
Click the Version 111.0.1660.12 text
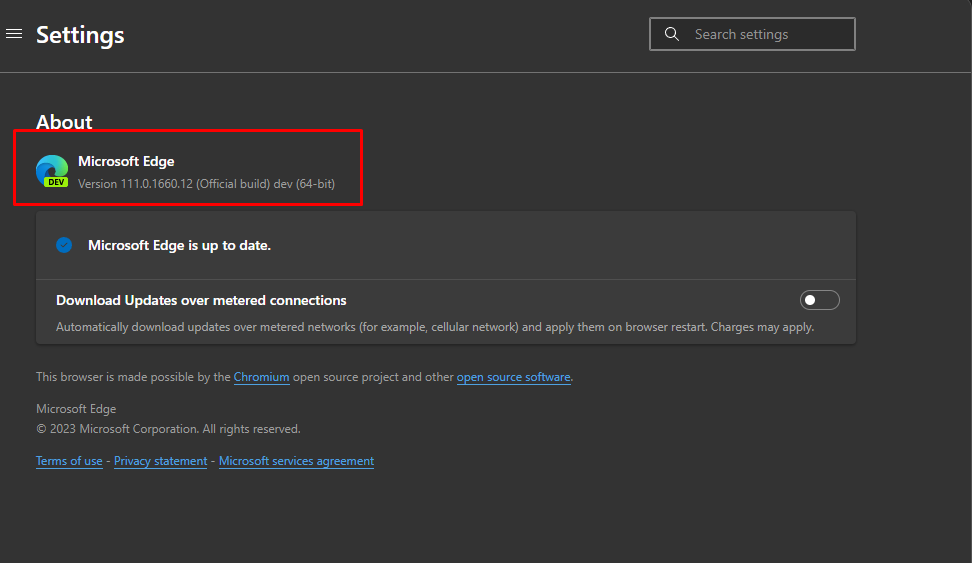[x=206, y=184]
